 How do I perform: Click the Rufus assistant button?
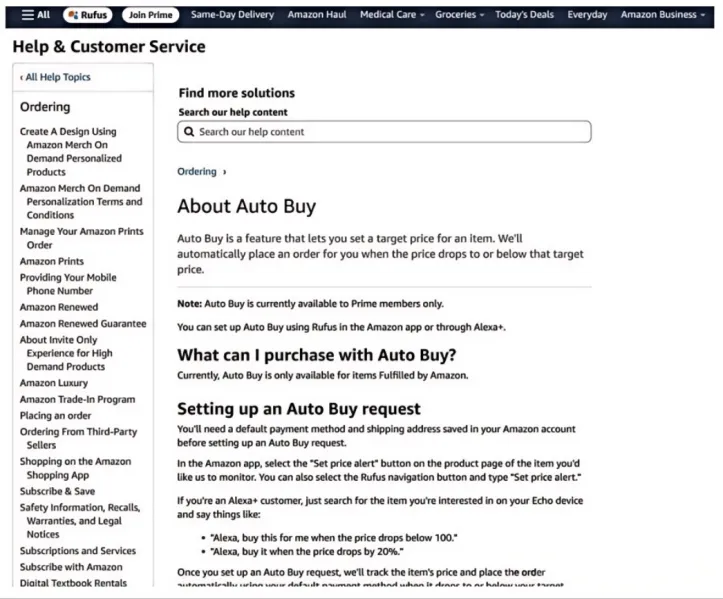click(x=88, y=15)
